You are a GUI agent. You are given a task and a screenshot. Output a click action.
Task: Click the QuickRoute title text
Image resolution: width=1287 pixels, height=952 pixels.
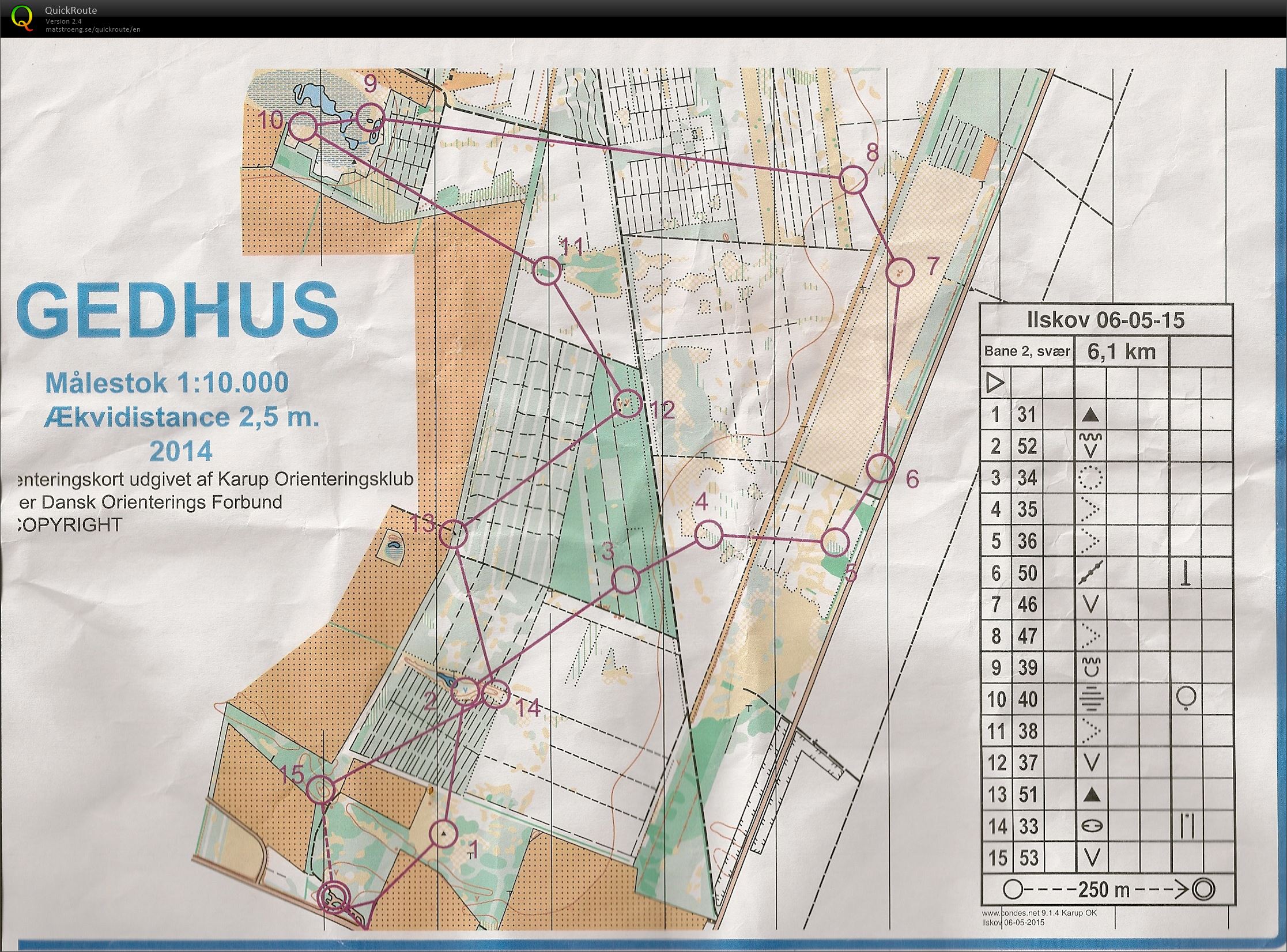[x=71, y=10]
